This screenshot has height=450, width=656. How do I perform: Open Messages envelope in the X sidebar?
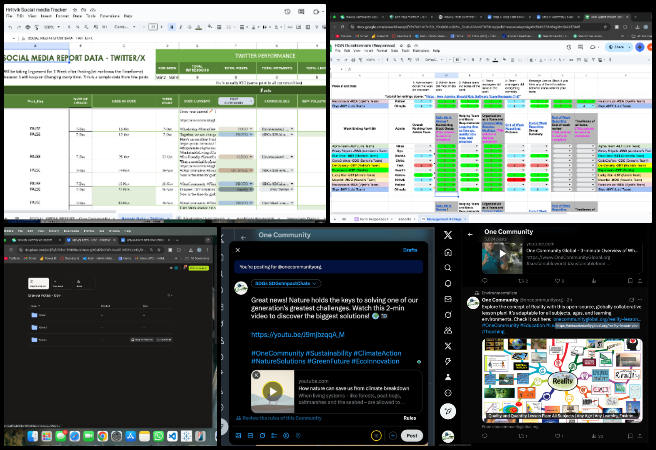tap(448, 299)
